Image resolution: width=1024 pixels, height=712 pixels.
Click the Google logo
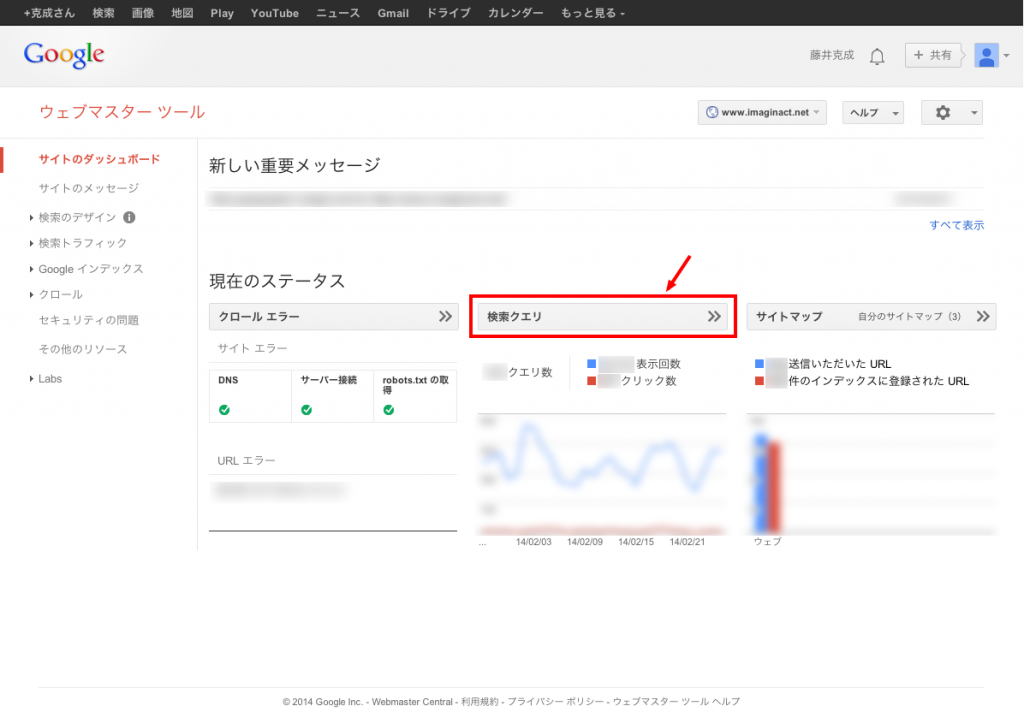[x=64, y=55]
